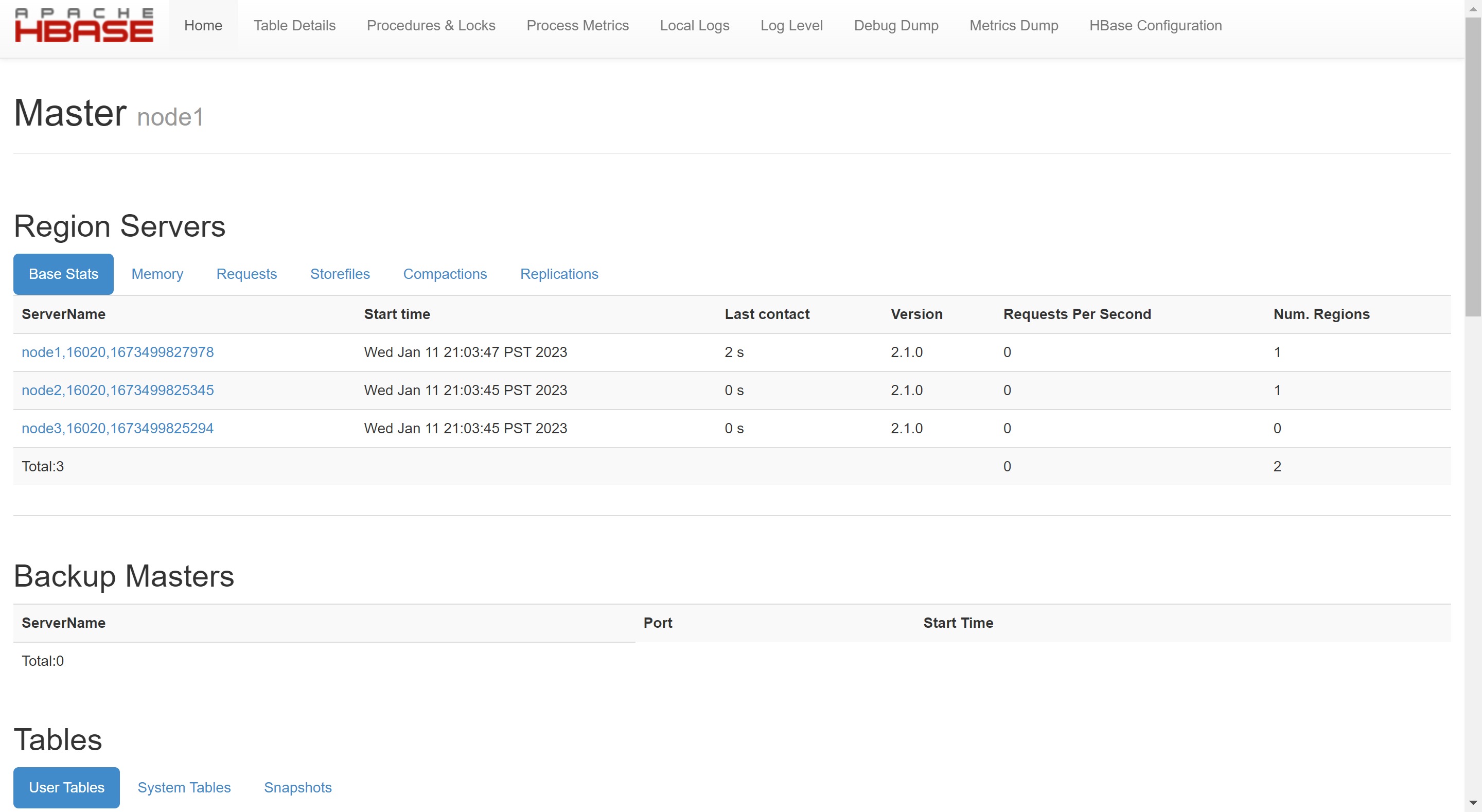Open the Home nav item
1482x812 pixels.
[203, 26]
